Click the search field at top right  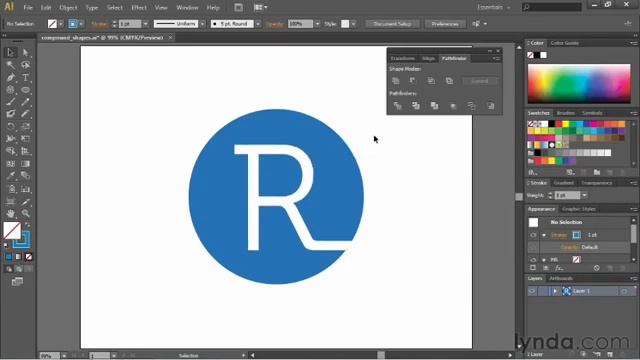(551, 7)
